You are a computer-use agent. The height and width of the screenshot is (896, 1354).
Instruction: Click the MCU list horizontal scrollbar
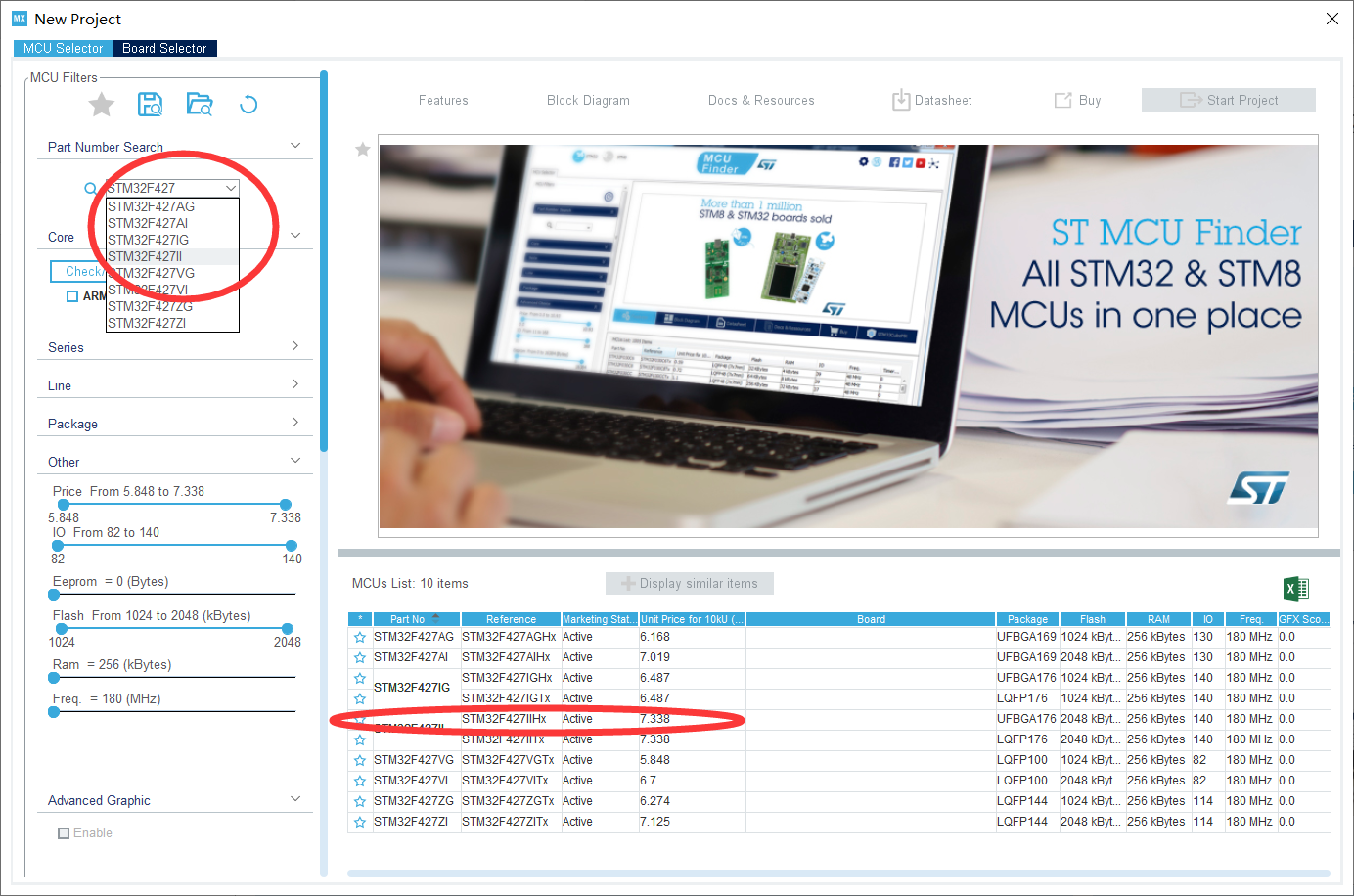[x=838, y=874]
